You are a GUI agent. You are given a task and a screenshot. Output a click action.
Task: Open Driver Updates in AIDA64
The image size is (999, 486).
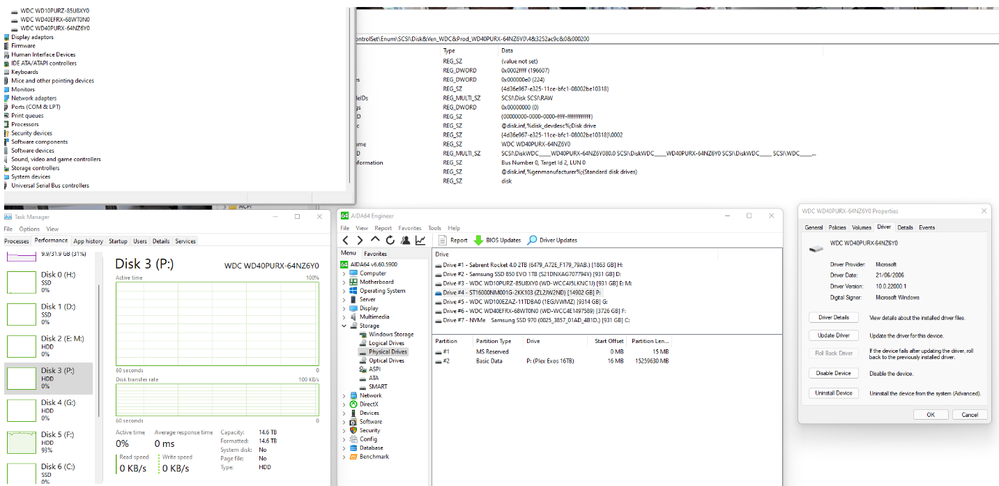coord(552,240)
